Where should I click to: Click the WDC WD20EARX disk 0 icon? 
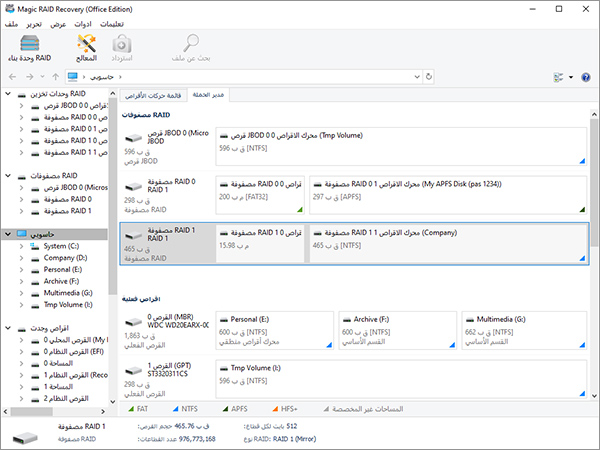point(133,322)
